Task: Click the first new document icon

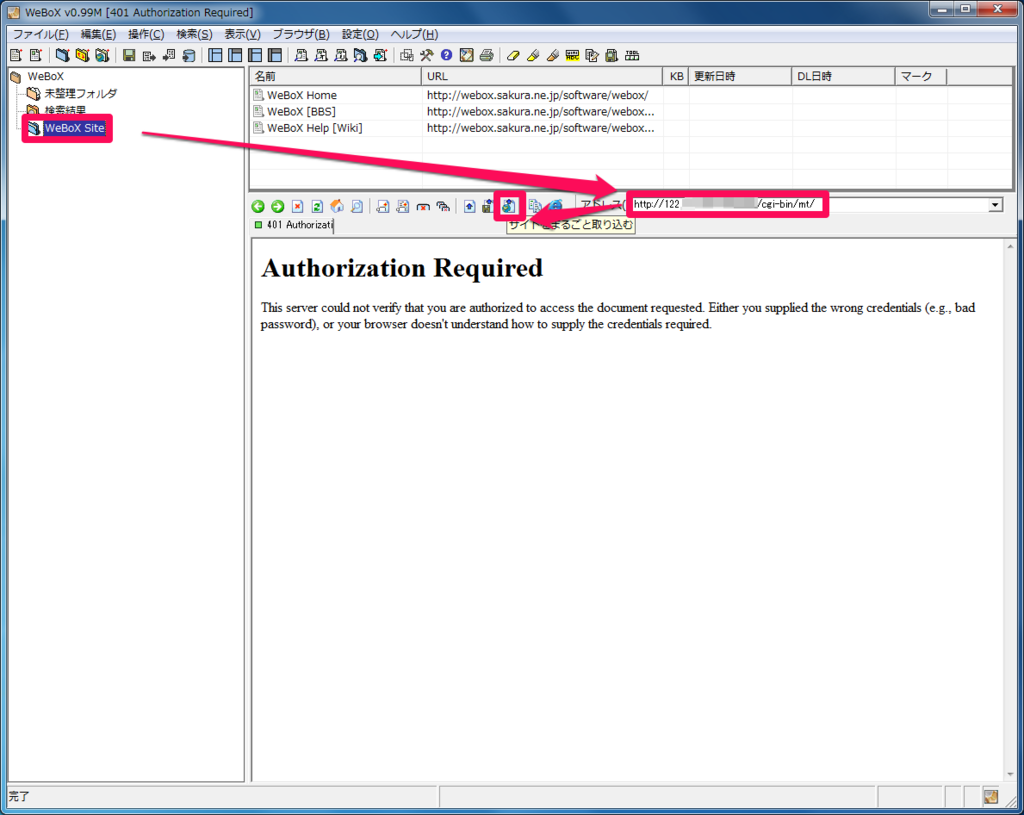Action: click(16, 56)
